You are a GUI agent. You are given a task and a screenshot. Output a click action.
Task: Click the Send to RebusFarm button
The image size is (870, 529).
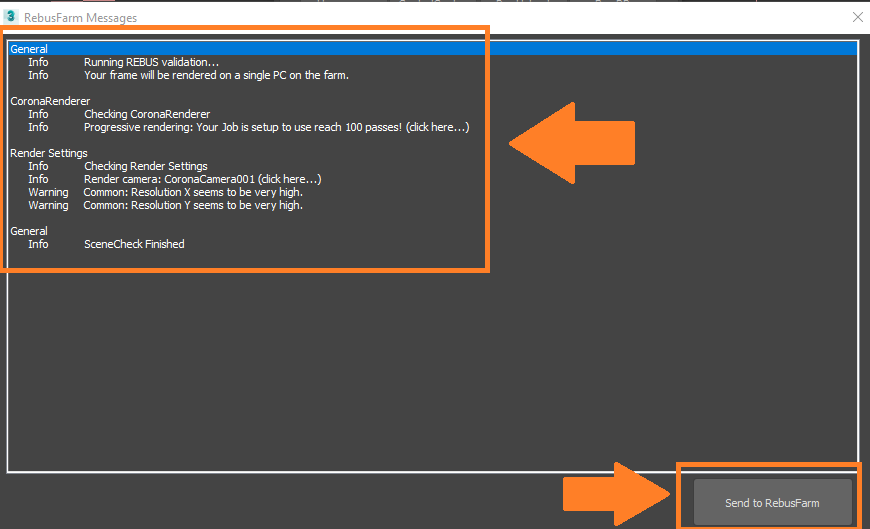(x=772, y=502)
